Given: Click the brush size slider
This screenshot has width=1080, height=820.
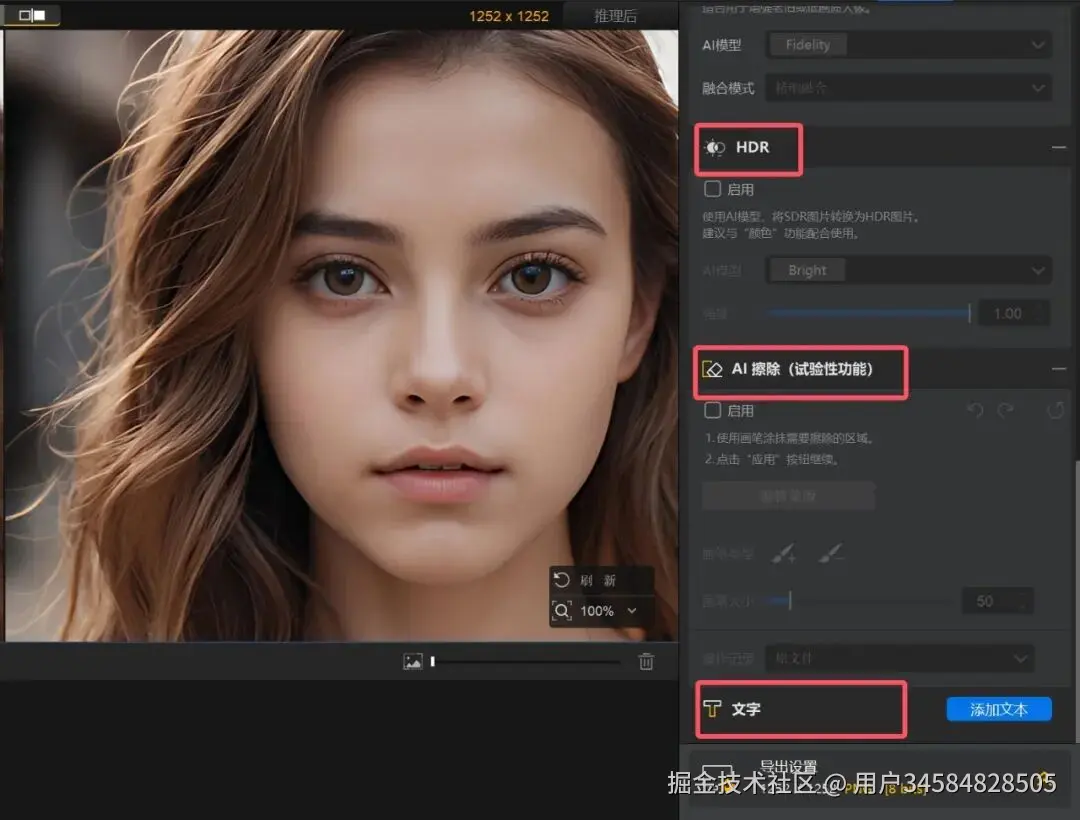Looking at the screenshot, I should pos(861,601).
